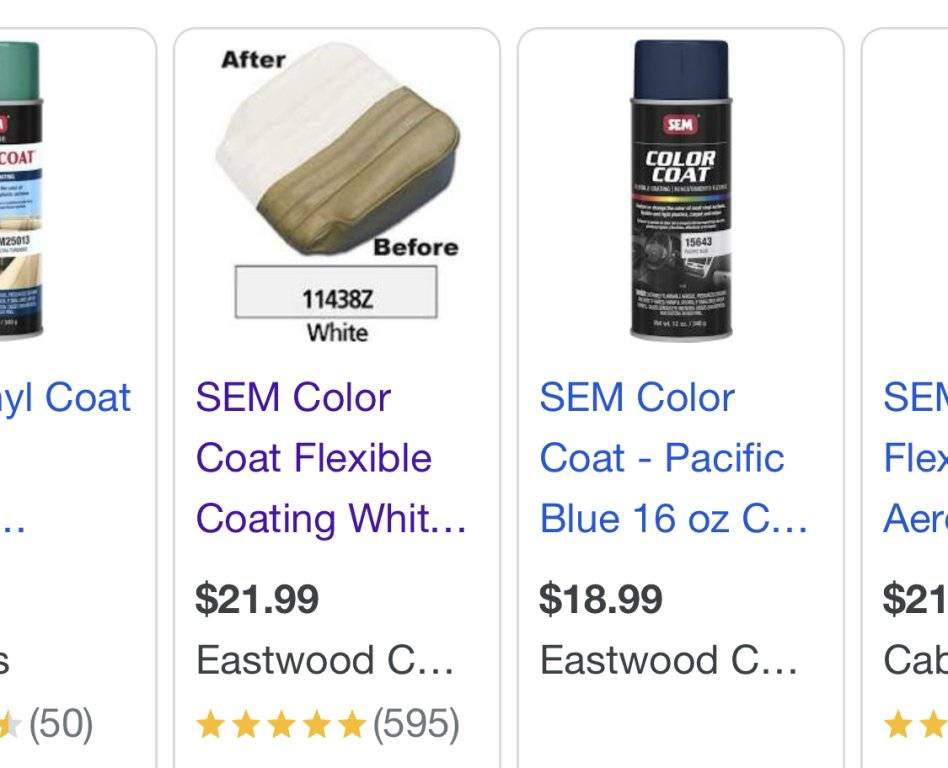Click the $18.99 price
The width and height of the screenshot is (948, 768).
(x=600, y=599)
